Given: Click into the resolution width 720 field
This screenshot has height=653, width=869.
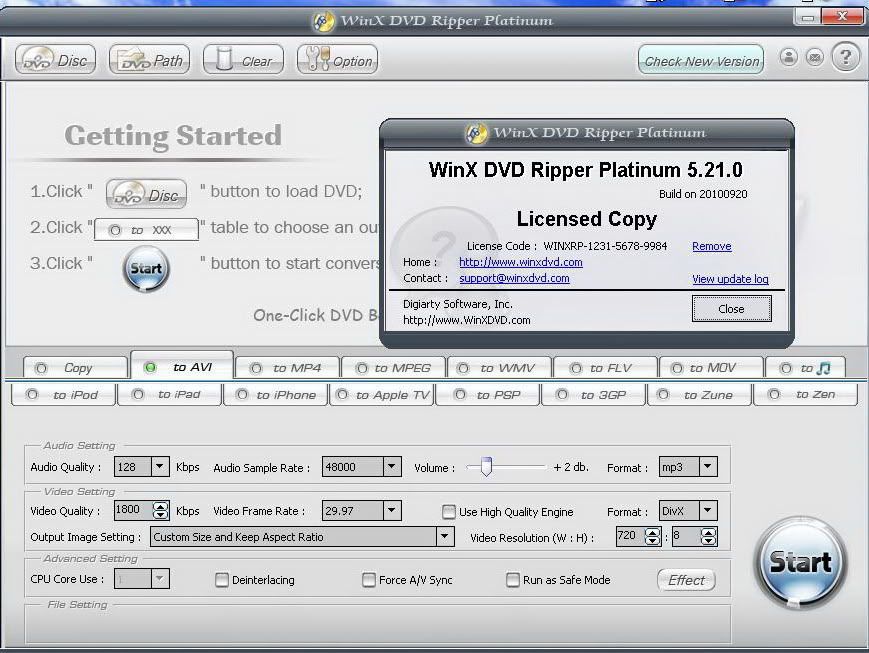Looking at the screenshot, I should tap(630, 536).
